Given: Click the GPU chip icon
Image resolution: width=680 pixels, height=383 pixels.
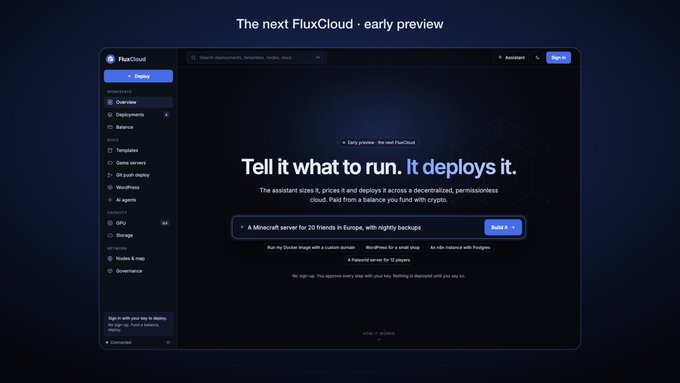Looking at the screenshot, I should 110,223.
